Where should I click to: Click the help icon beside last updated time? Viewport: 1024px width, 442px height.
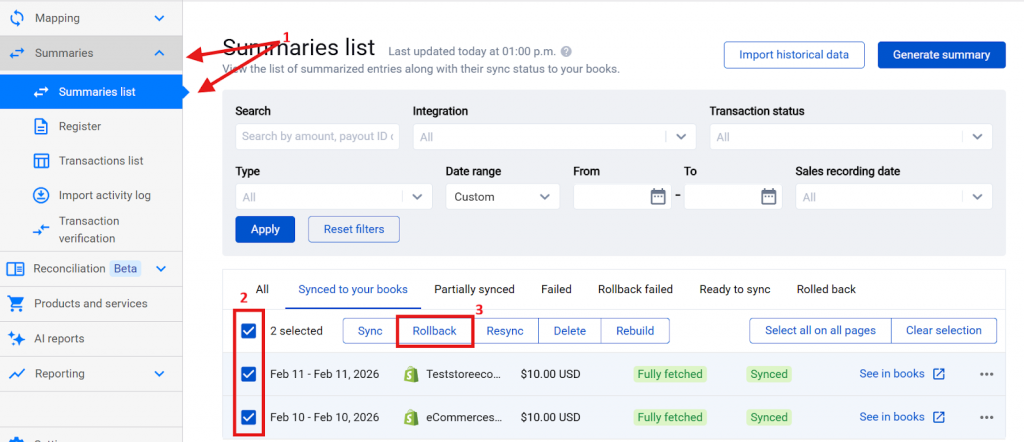(567, 51)
